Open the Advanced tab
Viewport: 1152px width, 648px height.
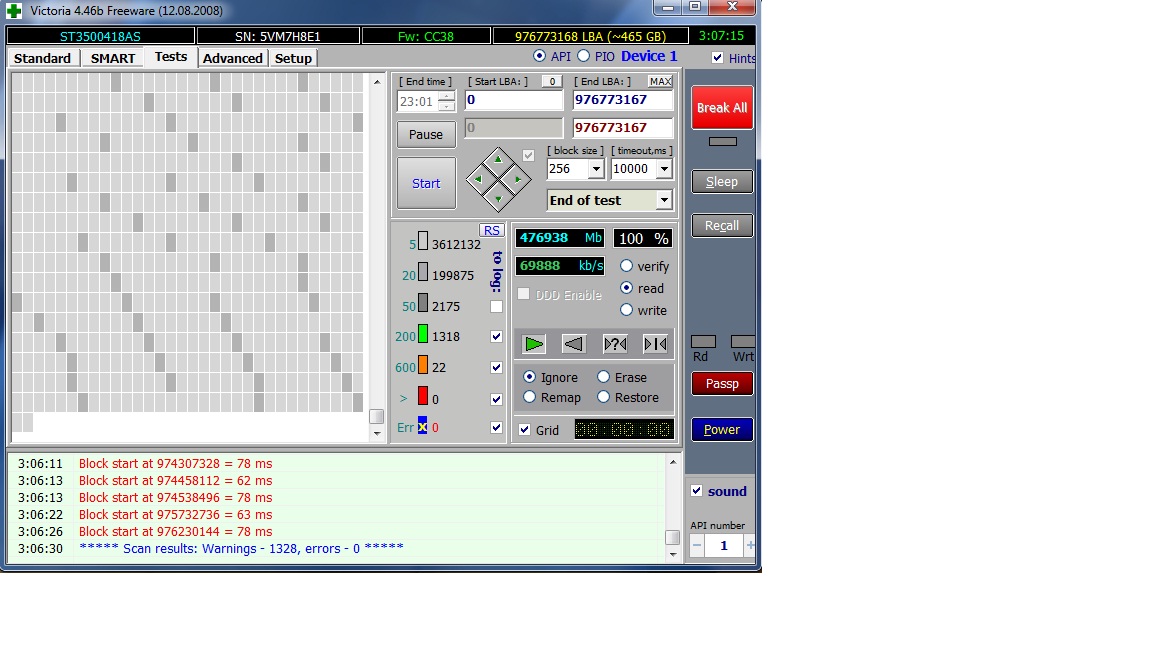click(232, 58)
